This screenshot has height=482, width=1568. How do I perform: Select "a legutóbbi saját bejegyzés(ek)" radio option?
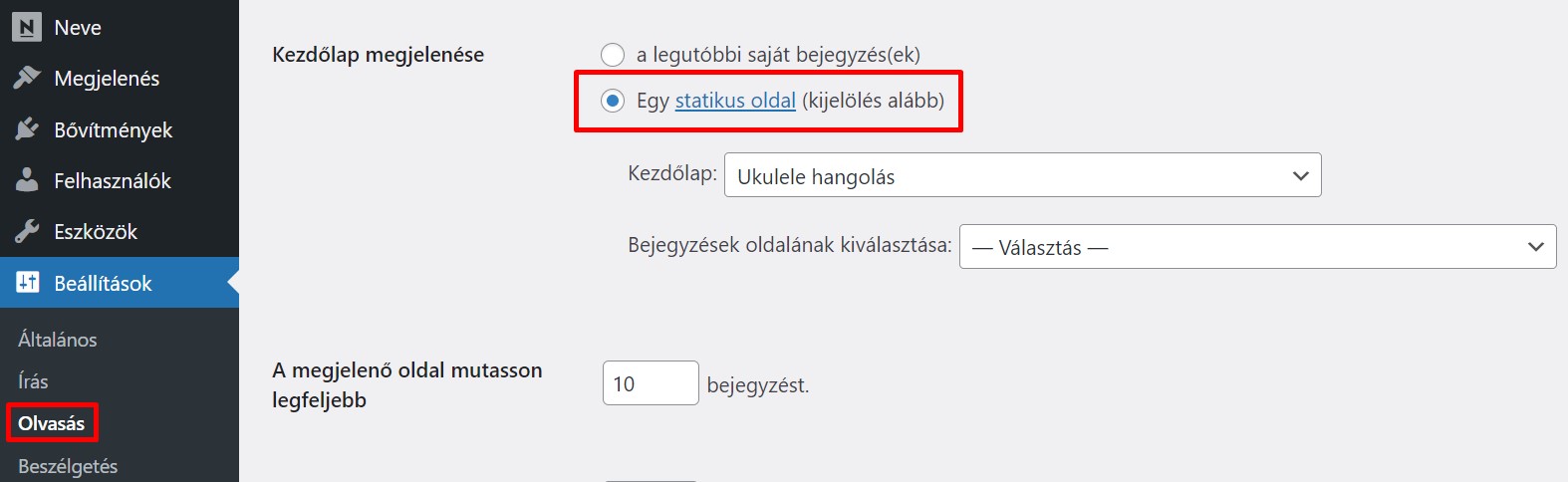(x=613, y=55)
